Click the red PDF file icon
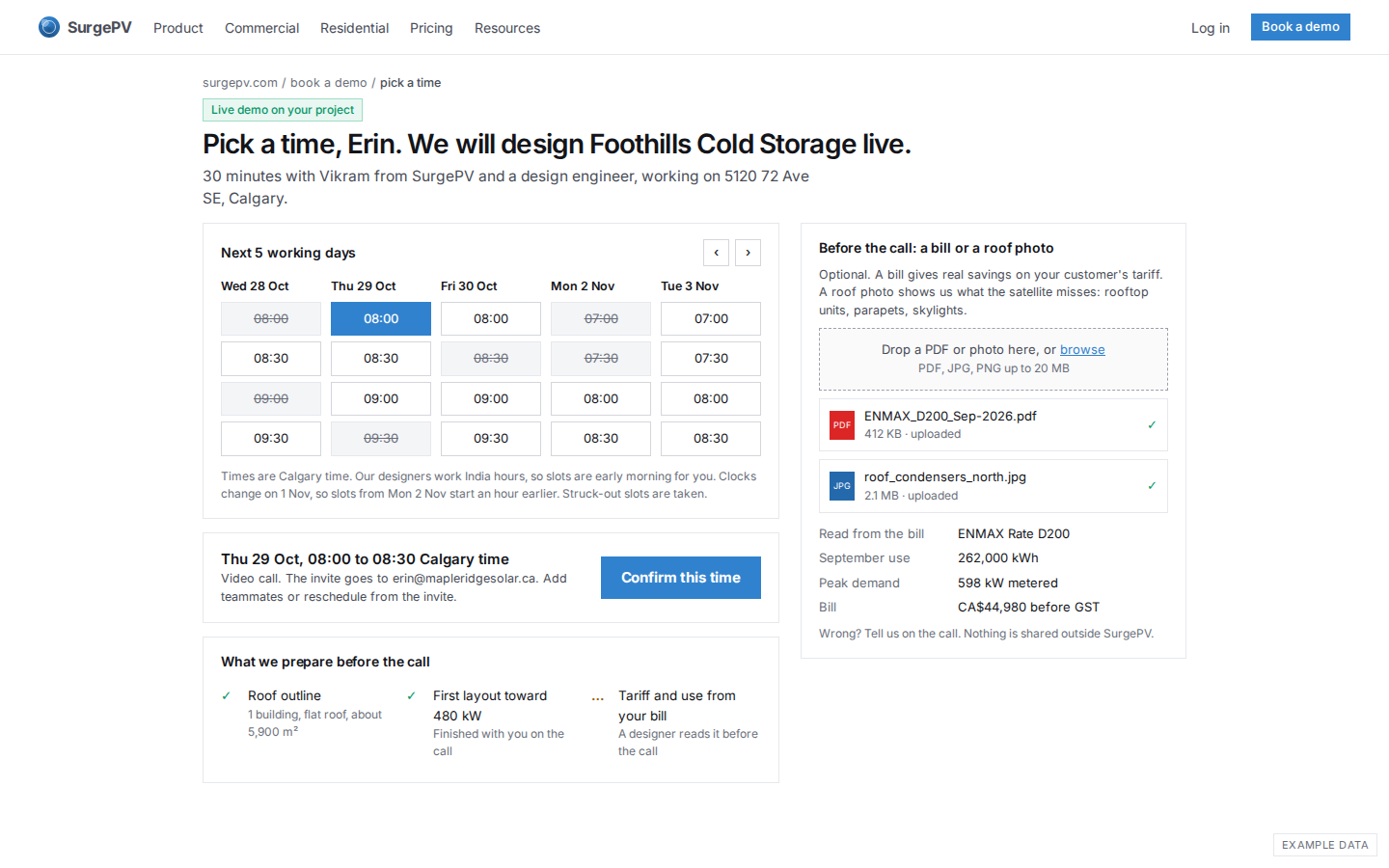 point(842,425)
